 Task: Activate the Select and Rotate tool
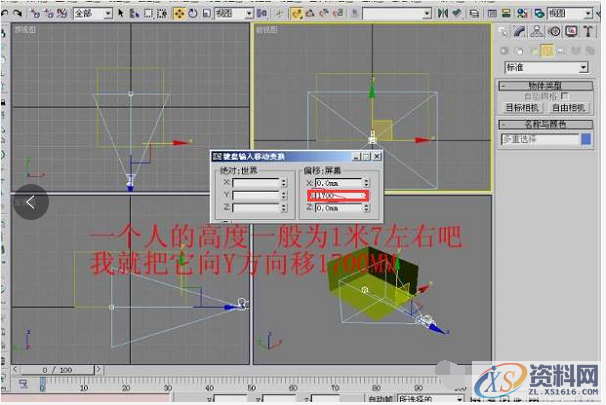pos(193,14)
